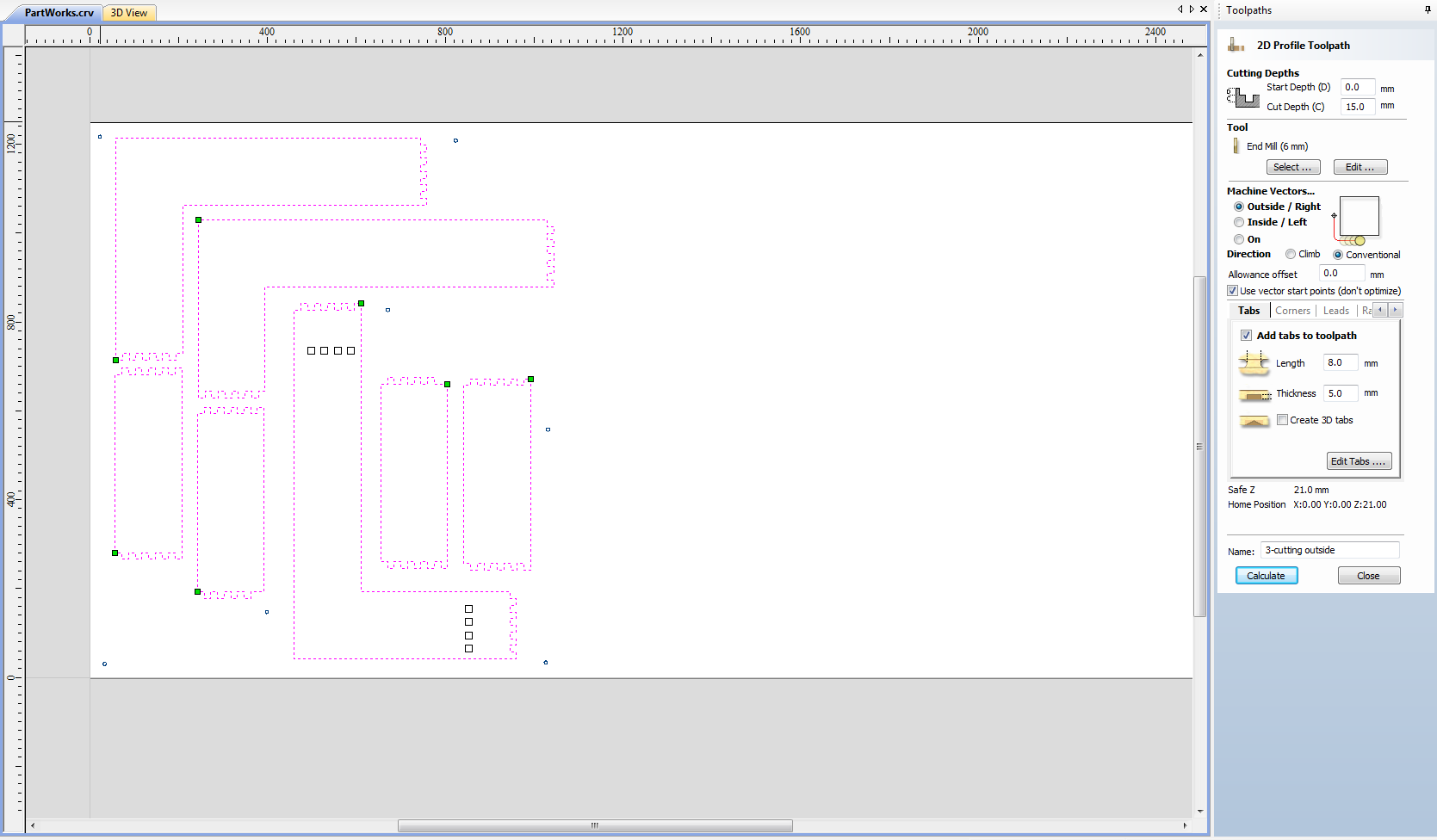Click the Edit Tabs button

(1360, 461)
